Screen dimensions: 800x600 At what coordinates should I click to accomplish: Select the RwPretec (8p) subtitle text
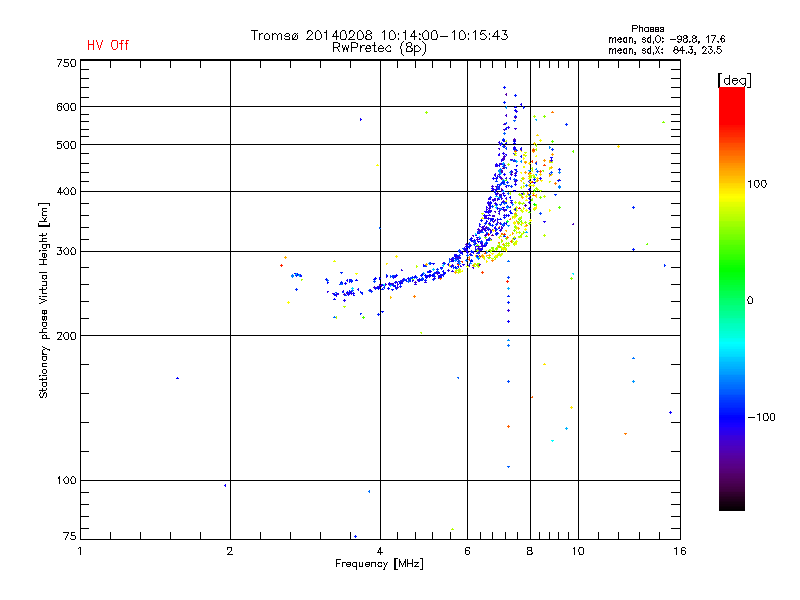click(x=379, y=47)
